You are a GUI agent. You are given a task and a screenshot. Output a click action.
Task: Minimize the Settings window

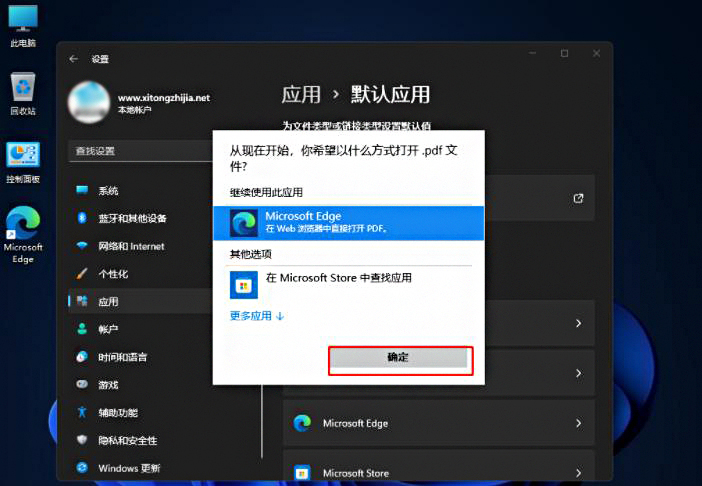[x=533, y=53]
